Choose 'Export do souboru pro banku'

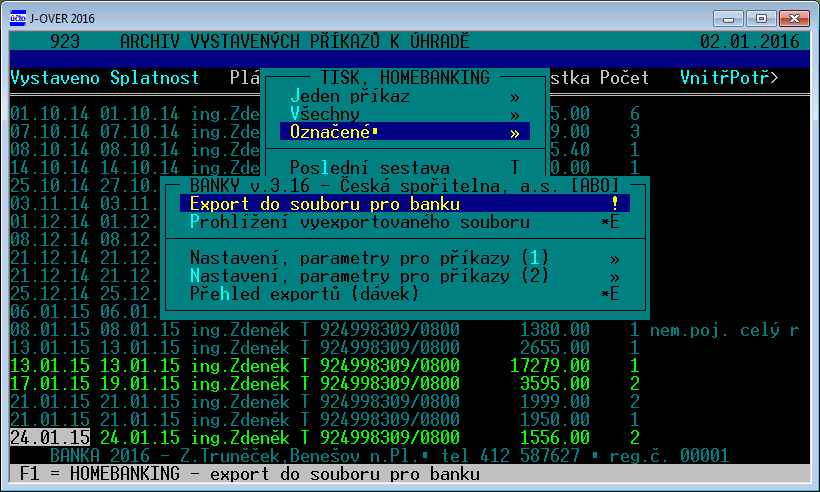coord(405,204)
